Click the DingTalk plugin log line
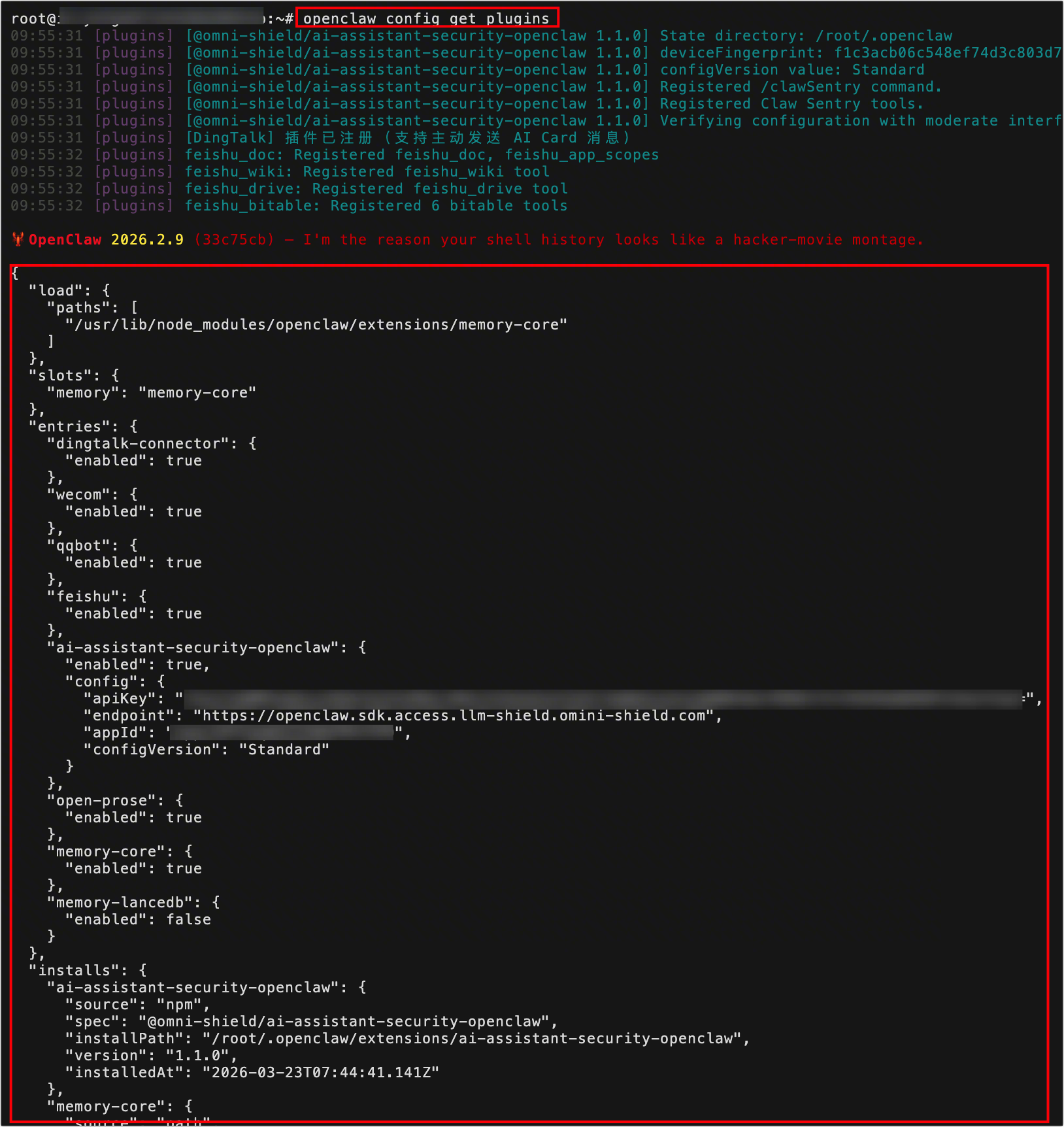This screenshot has height=1127, width=1064. coord(408,138)
